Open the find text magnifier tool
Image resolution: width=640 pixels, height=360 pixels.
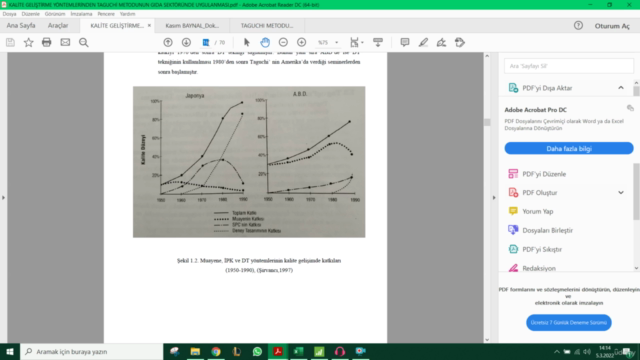coord(84,42)
